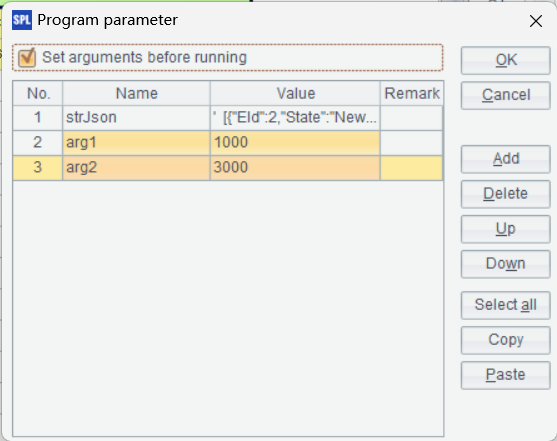This screenshot has height=441, width=557.
Task: Move selected parameter Down
Action: point(505,264)
